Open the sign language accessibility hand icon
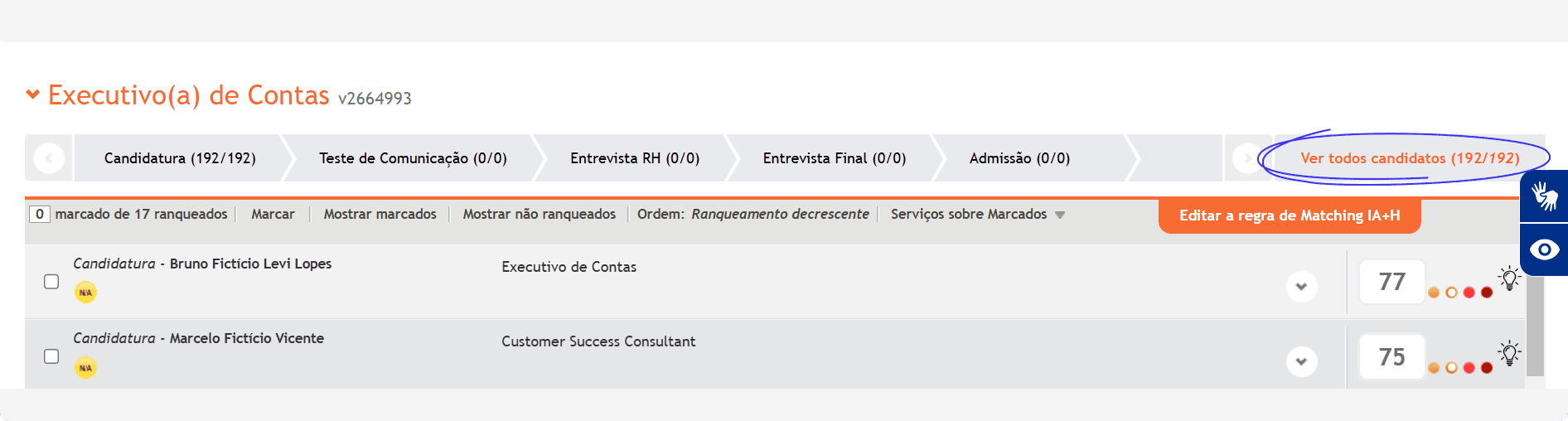Viewport: 1568px width, 421px height. [1544, 196]
